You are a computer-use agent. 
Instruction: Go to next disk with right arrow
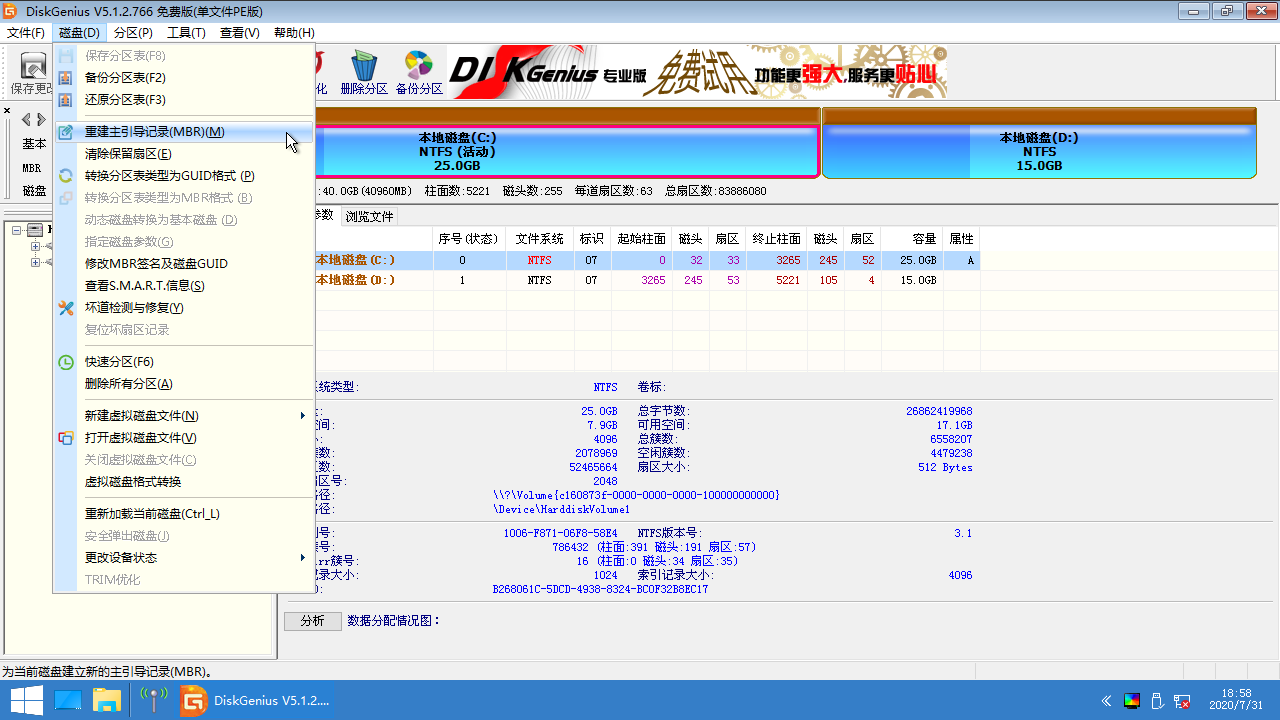click(41, 119)
